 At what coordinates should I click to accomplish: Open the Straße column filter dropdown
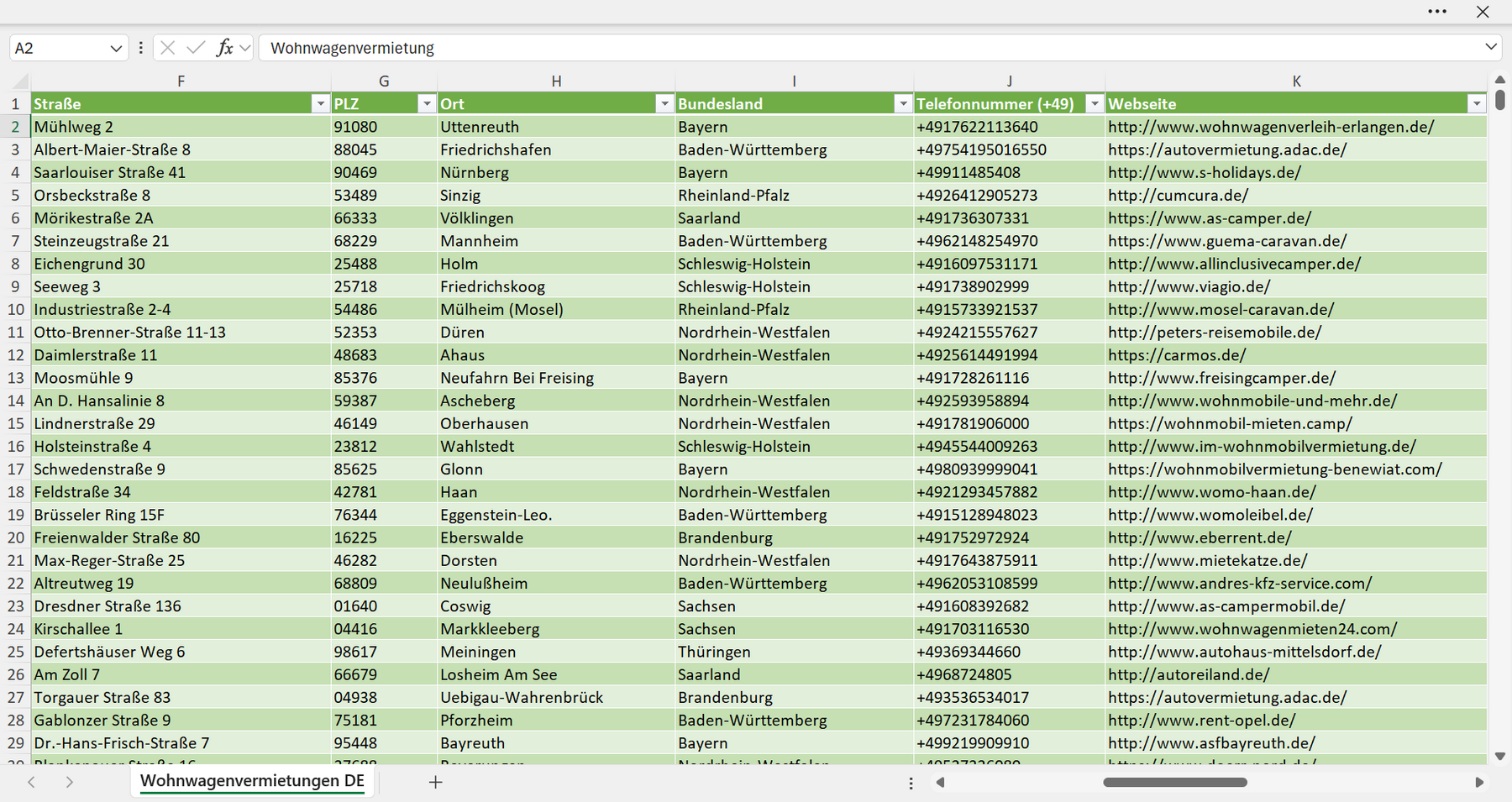(x=320, y=103)
